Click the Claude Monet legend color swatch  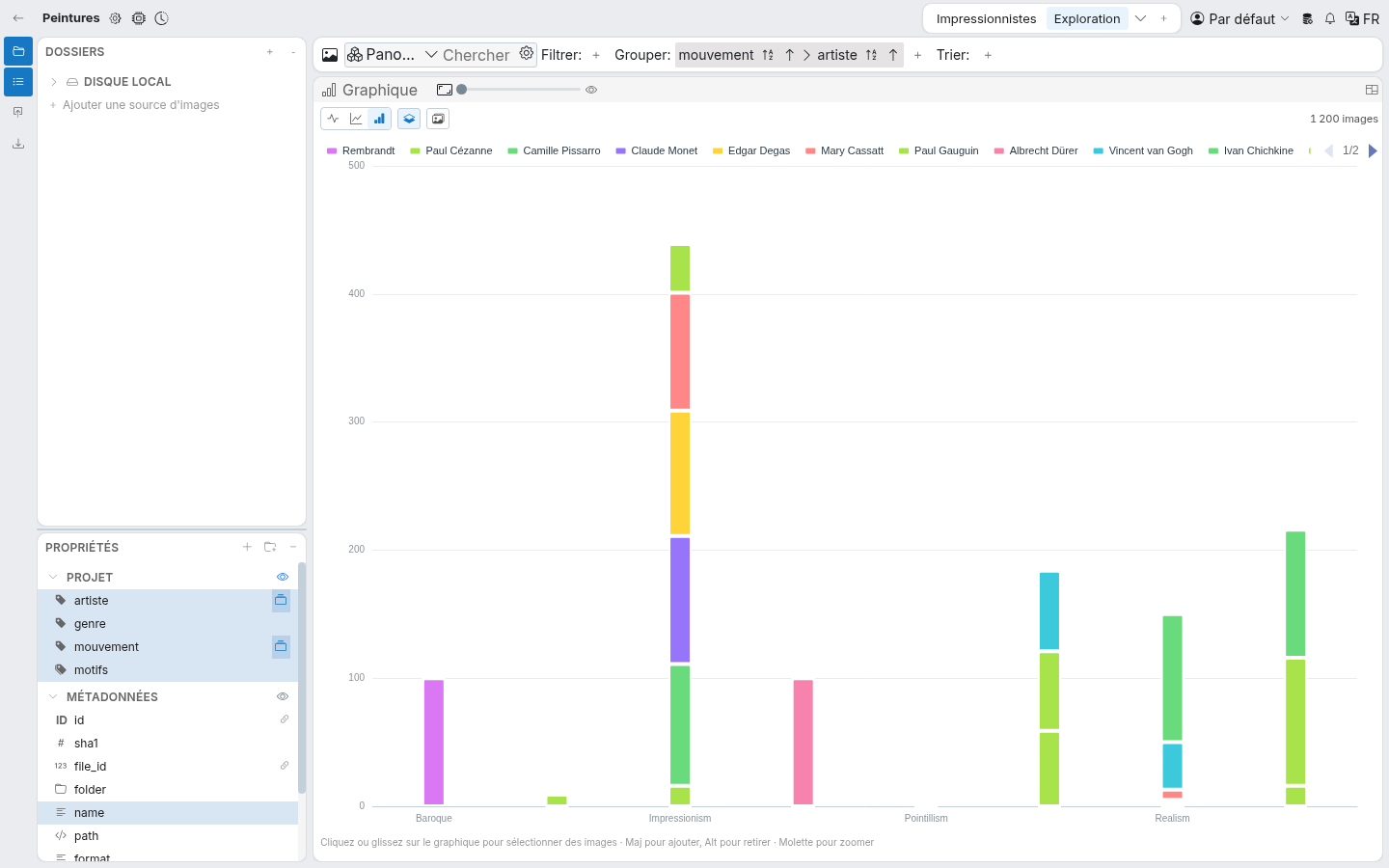point(621,151)
